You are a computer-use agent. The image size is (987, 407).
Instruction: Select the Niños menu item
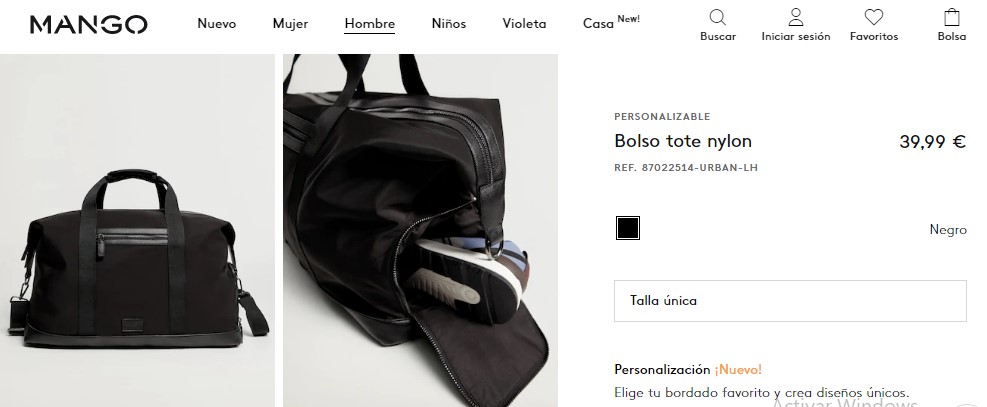tap(449, 24)
